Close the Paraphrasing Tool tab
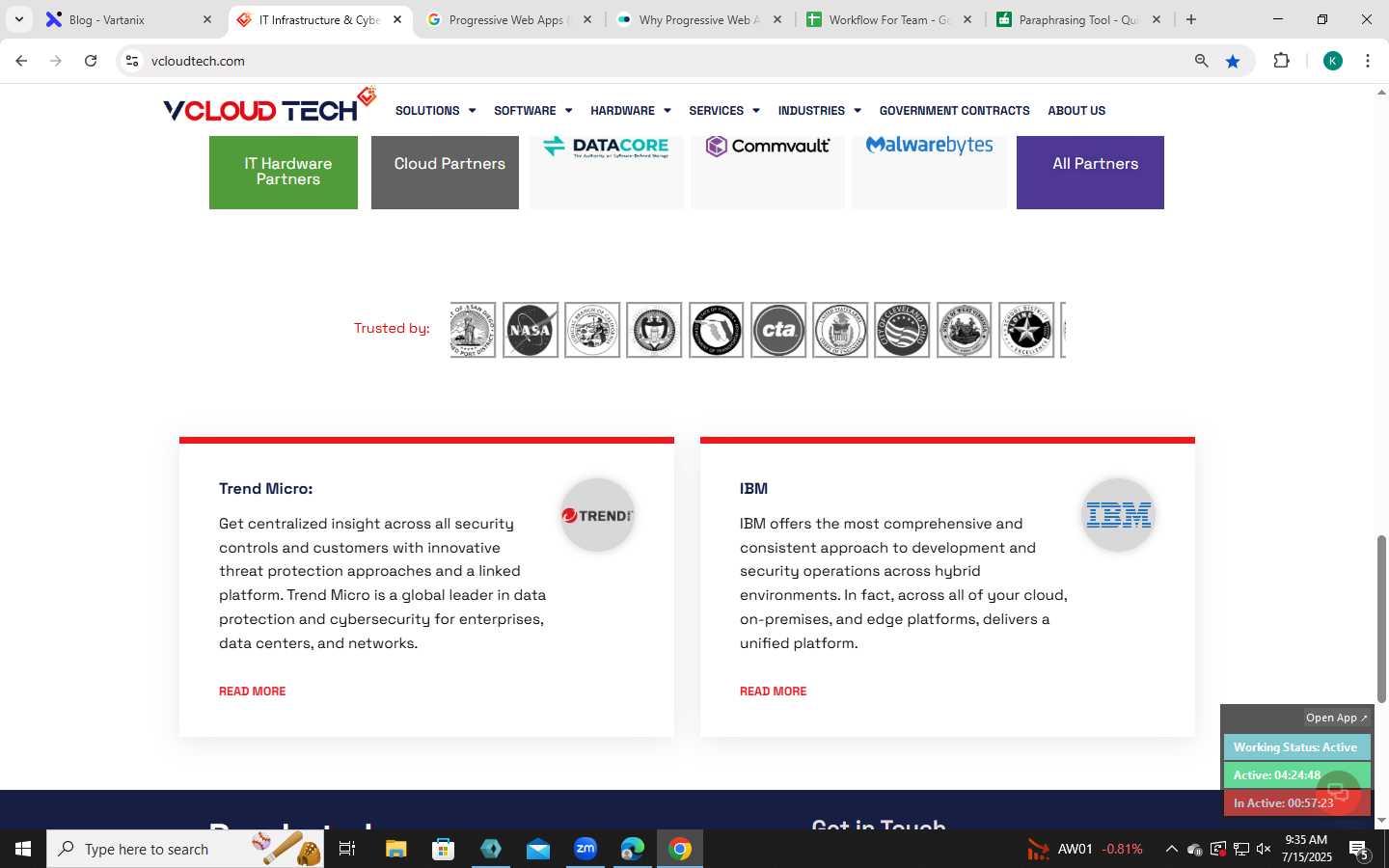Screen dimensions: 1389x868 click(1157, 19)
